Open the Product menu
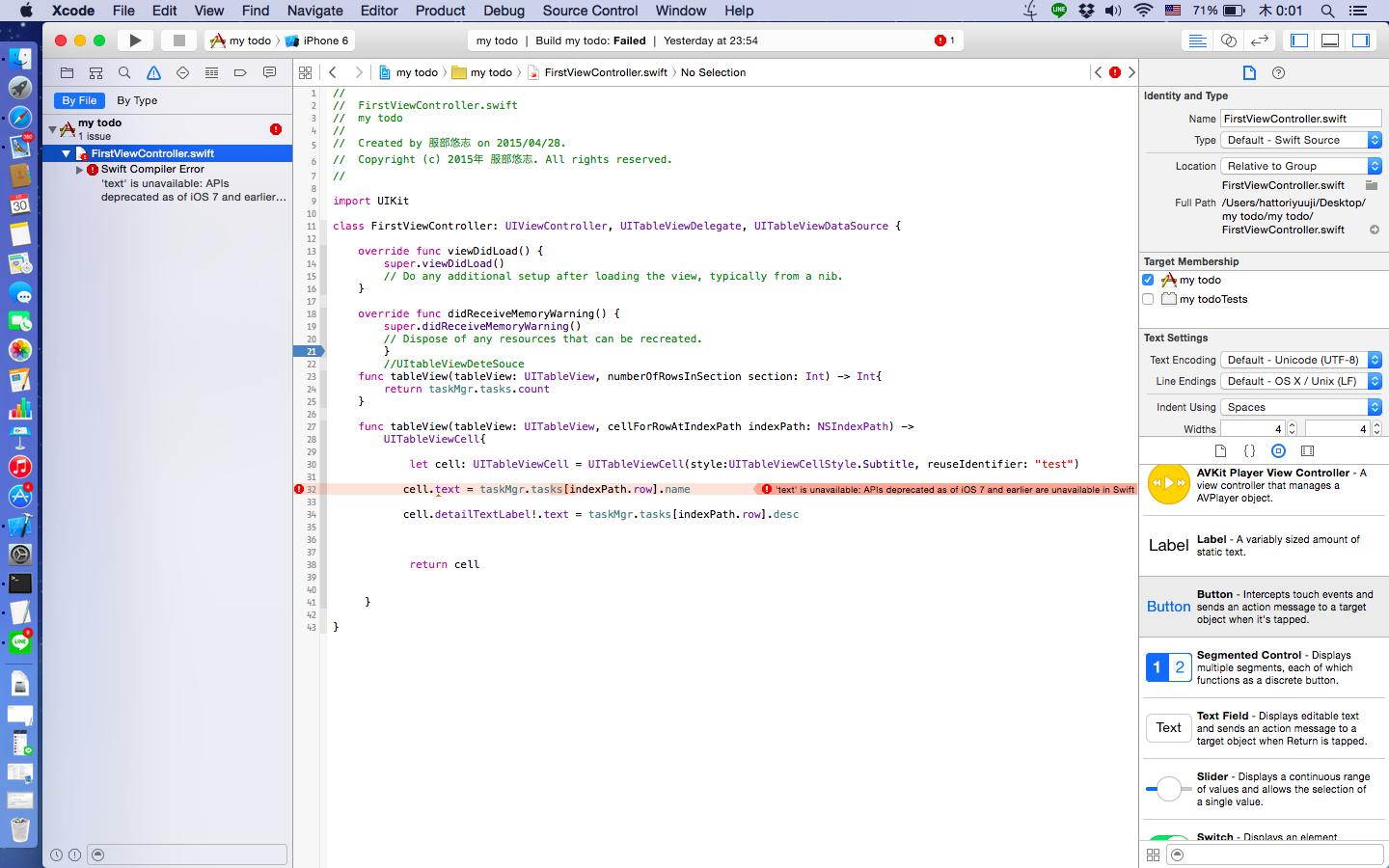 (x=440, y=11)
